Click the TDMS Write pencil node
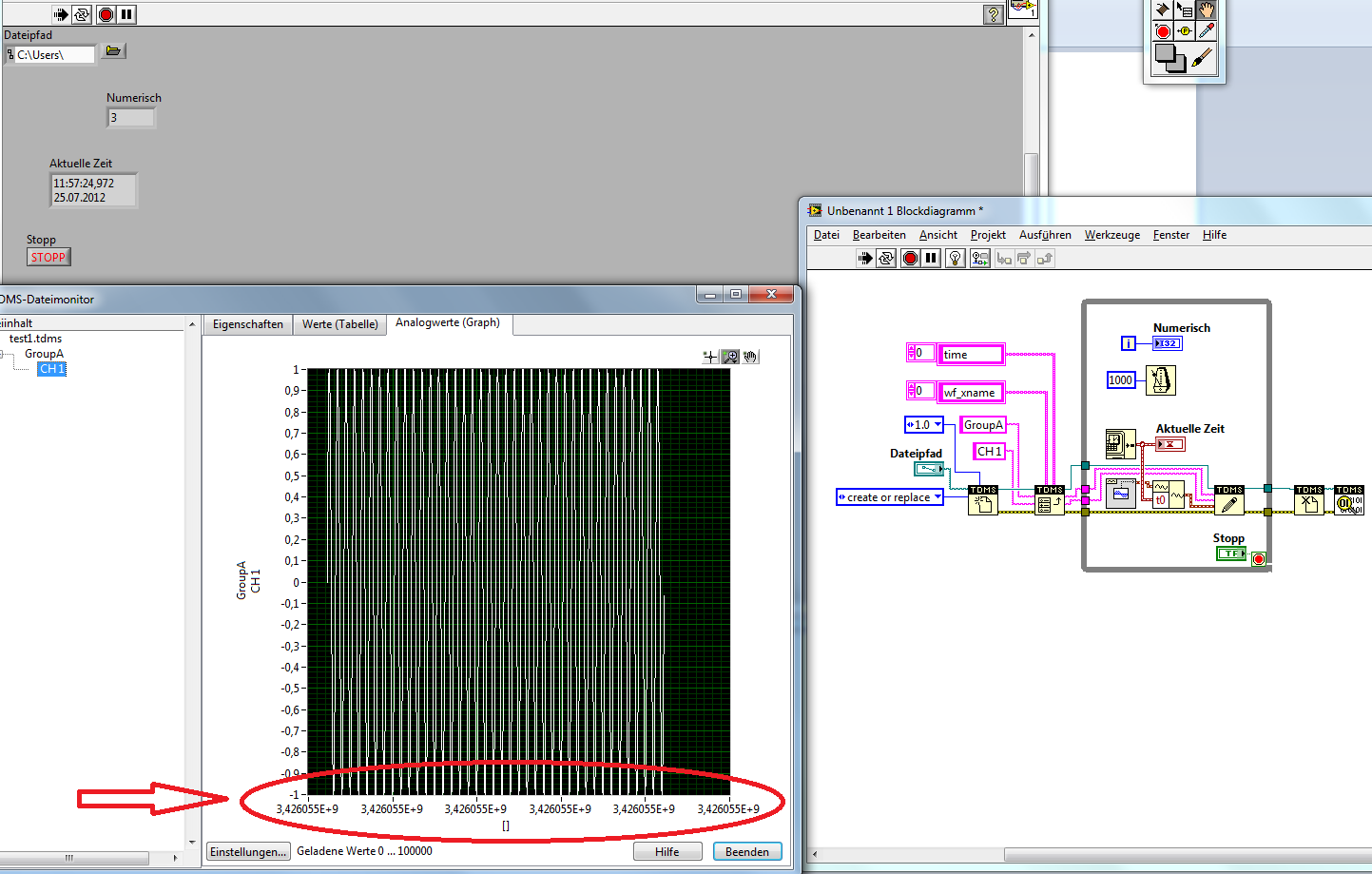 pyautogui.click(x=1229, y=499)
